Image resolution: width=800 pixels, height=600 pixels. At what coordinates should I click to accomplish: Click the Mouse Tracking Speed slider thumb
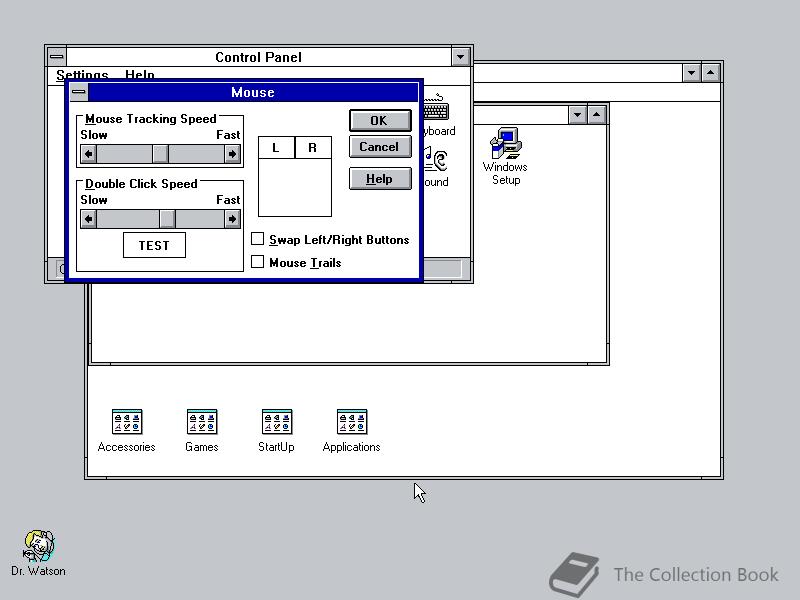(160, 154)
